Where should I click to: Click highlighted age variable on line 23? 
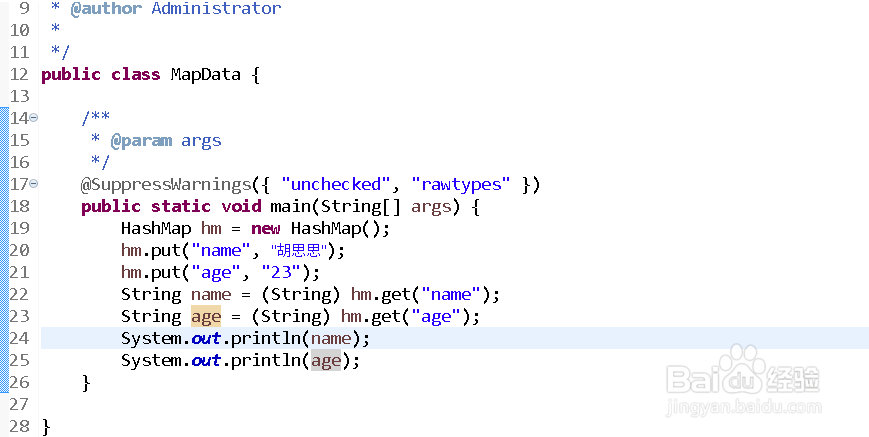(x=206, y=317)
